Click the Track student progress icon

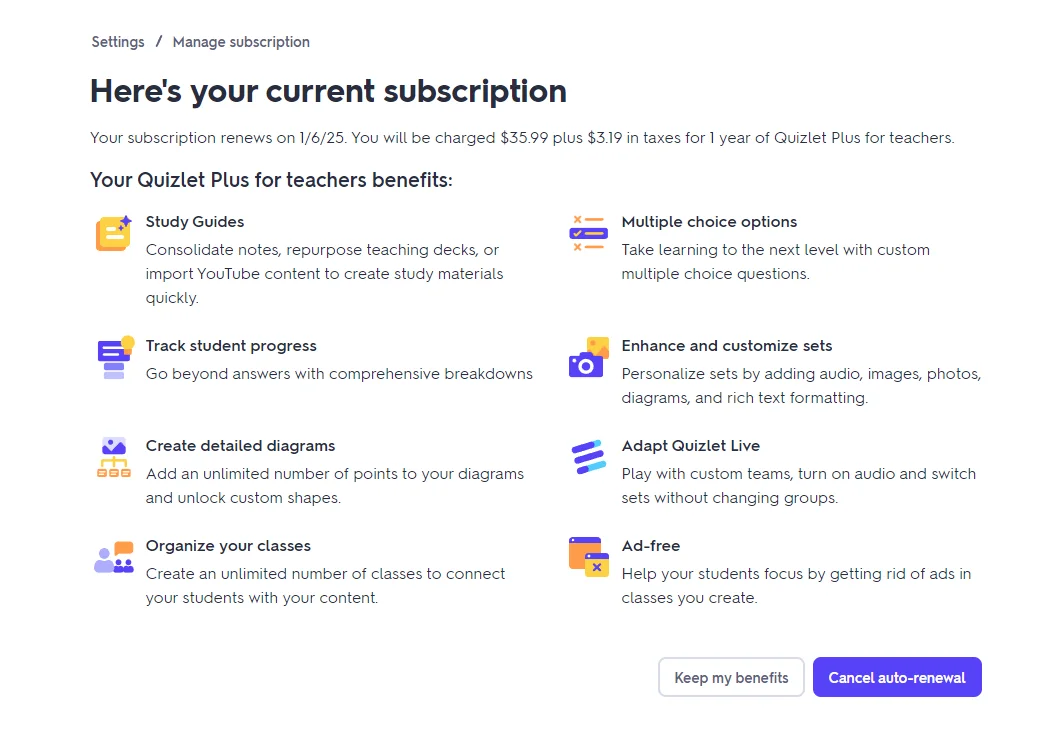(x=115, y=357)
